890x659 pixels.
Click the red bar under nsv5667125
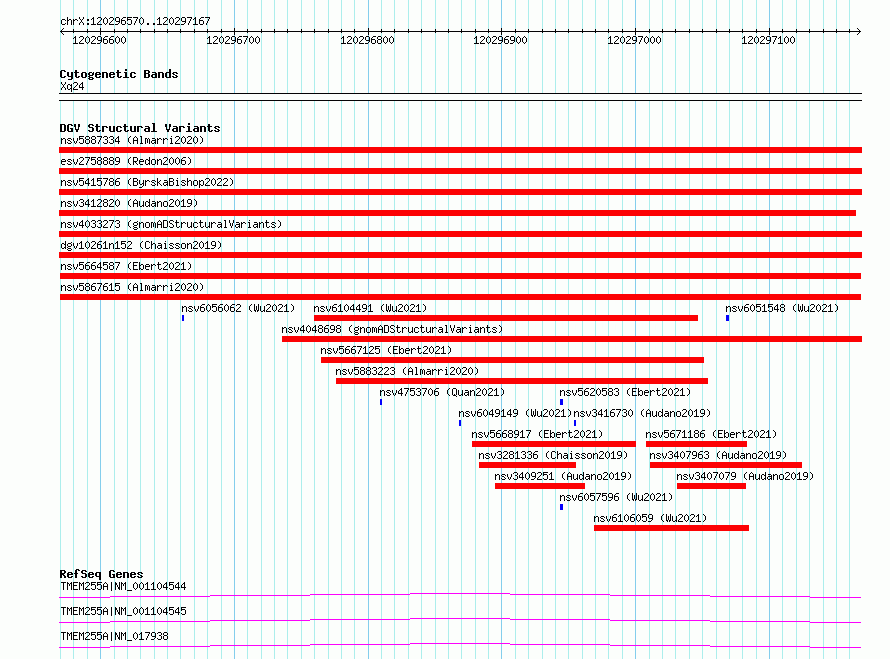(x=512, y=360)
